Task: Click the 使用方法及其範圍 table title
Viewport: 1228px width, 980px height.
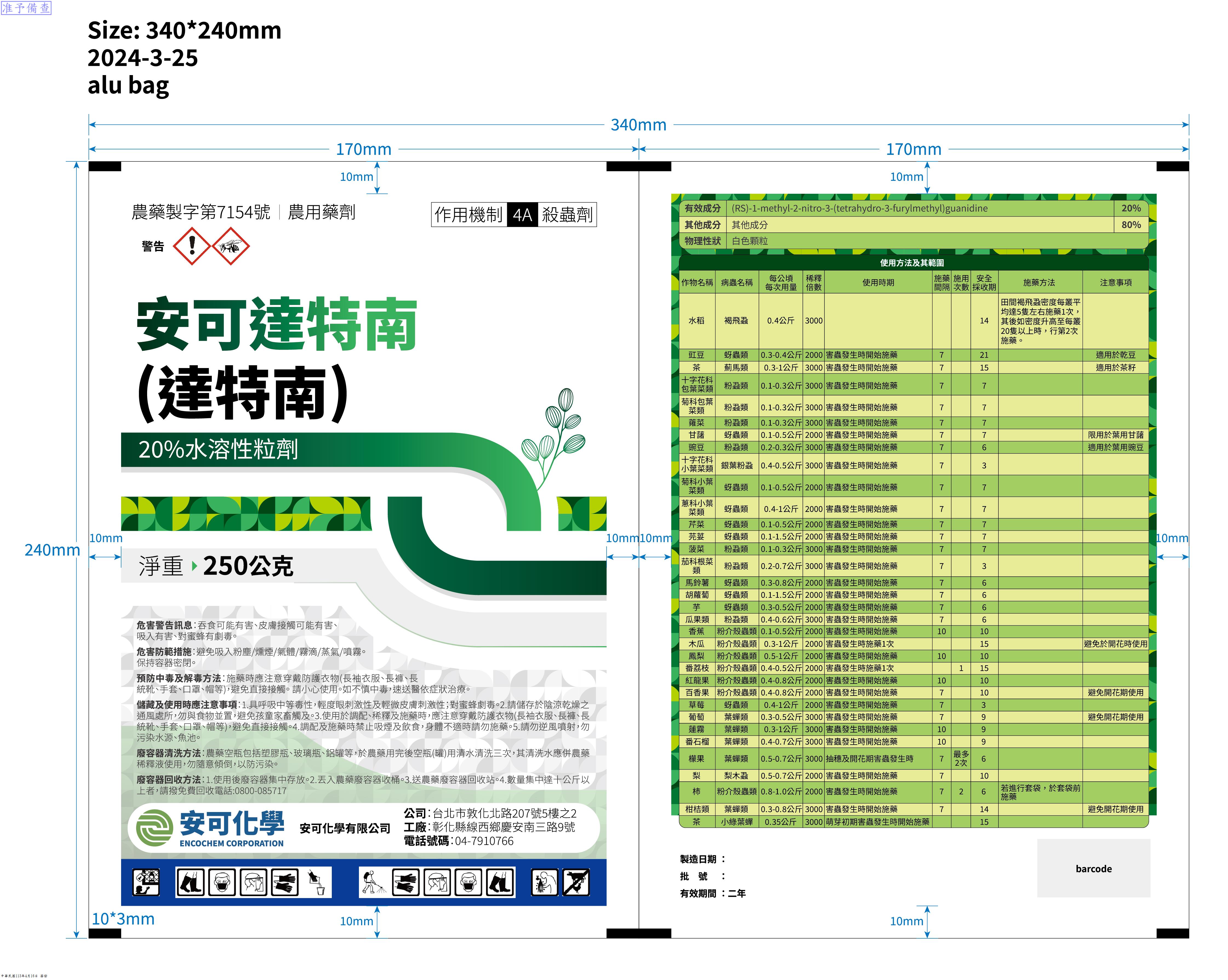Action: pyautogui.click(x=912, y=263)
